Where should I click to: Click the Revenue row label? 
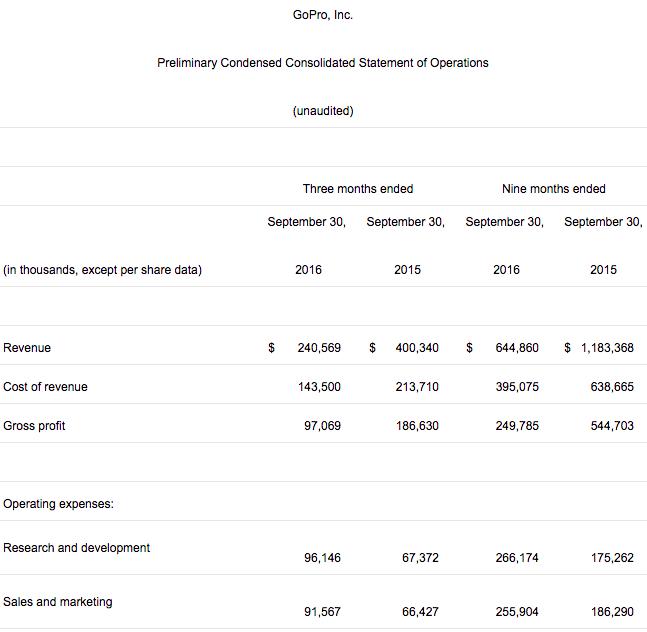point(27,348)
